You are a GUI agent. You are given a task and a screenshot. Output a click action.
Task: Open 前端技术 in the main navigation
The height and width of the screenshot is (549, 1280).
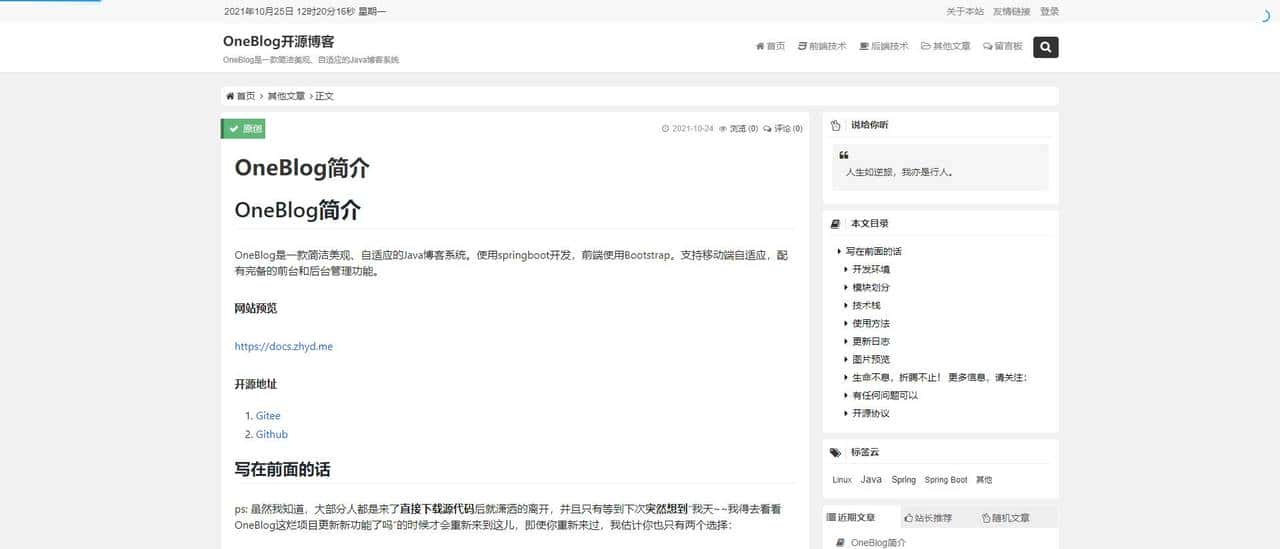(x=822, y=46)
